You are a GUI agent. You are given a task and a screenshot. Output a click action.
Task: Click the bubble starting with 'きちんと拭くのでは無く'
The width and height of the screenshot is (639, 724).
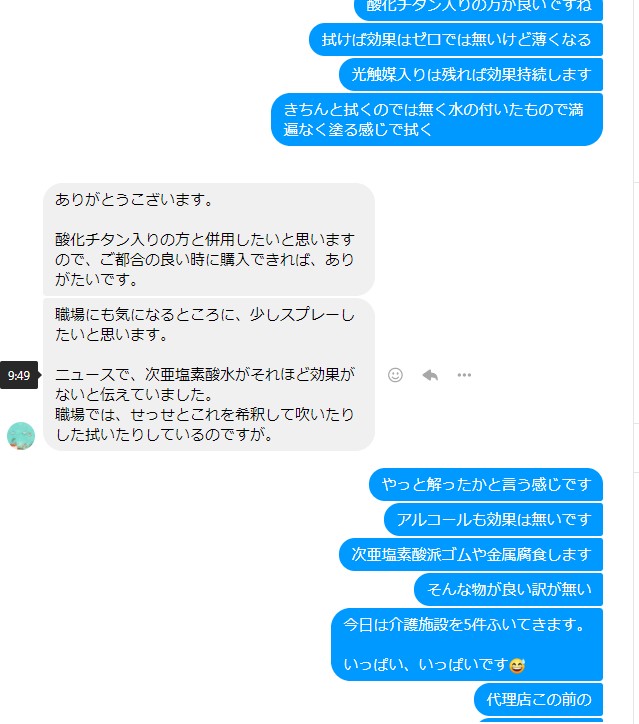(x=437, y=120)
